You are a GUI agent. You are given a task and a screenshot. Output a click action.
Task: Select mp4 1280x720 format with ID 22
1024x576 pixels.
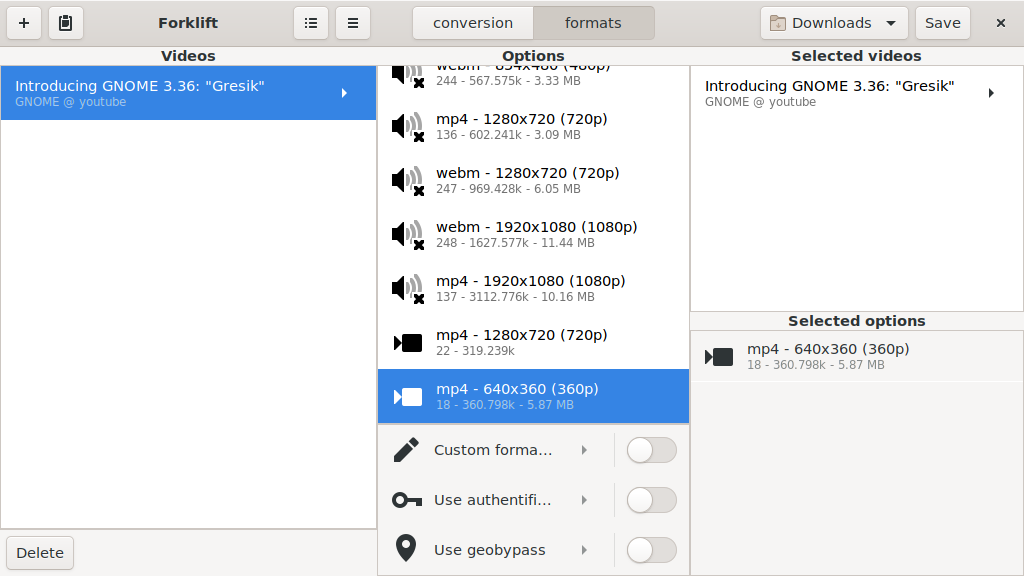coord(533,342)
